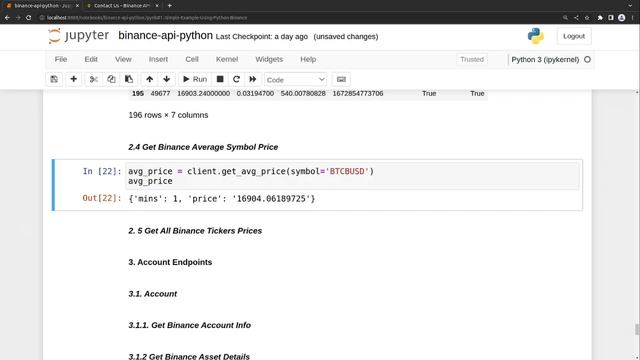
Task: Select the Out[22] output text
Action: pyautogui.click(x=222, y=199)
